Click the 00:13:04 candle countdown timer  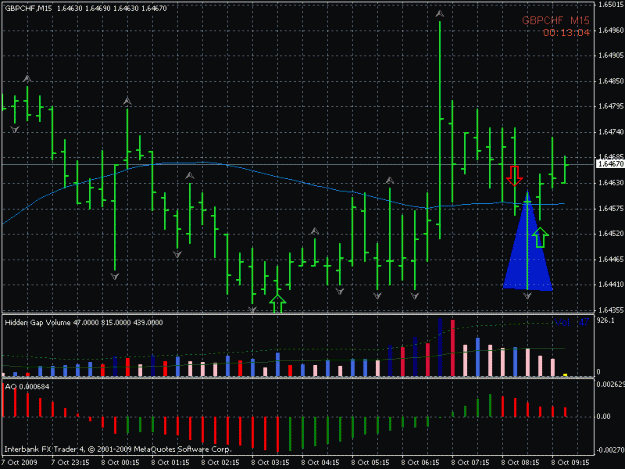(566, 33)
